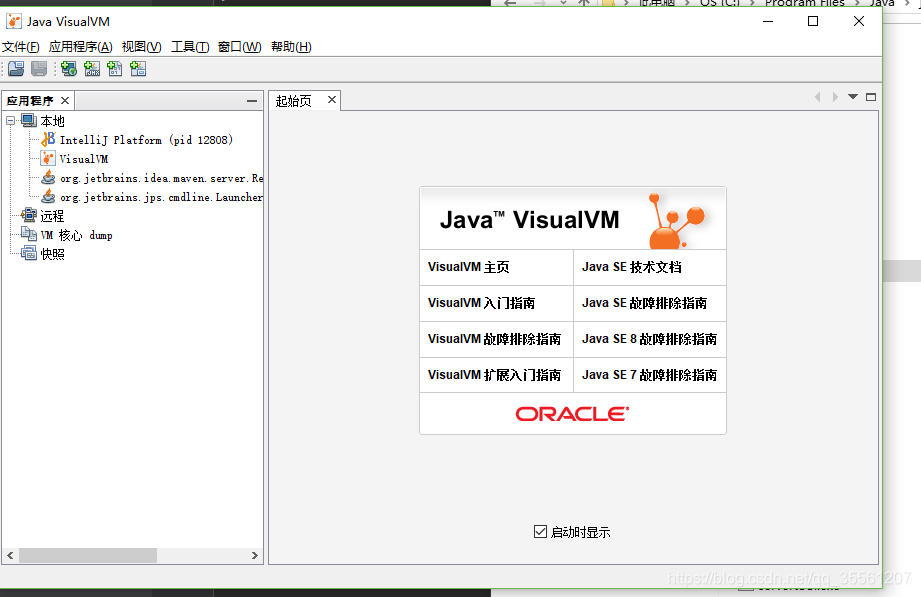Collapse the 应用程序 panel with minus button
Screen dimensions: 921x597
coord(253,99)
